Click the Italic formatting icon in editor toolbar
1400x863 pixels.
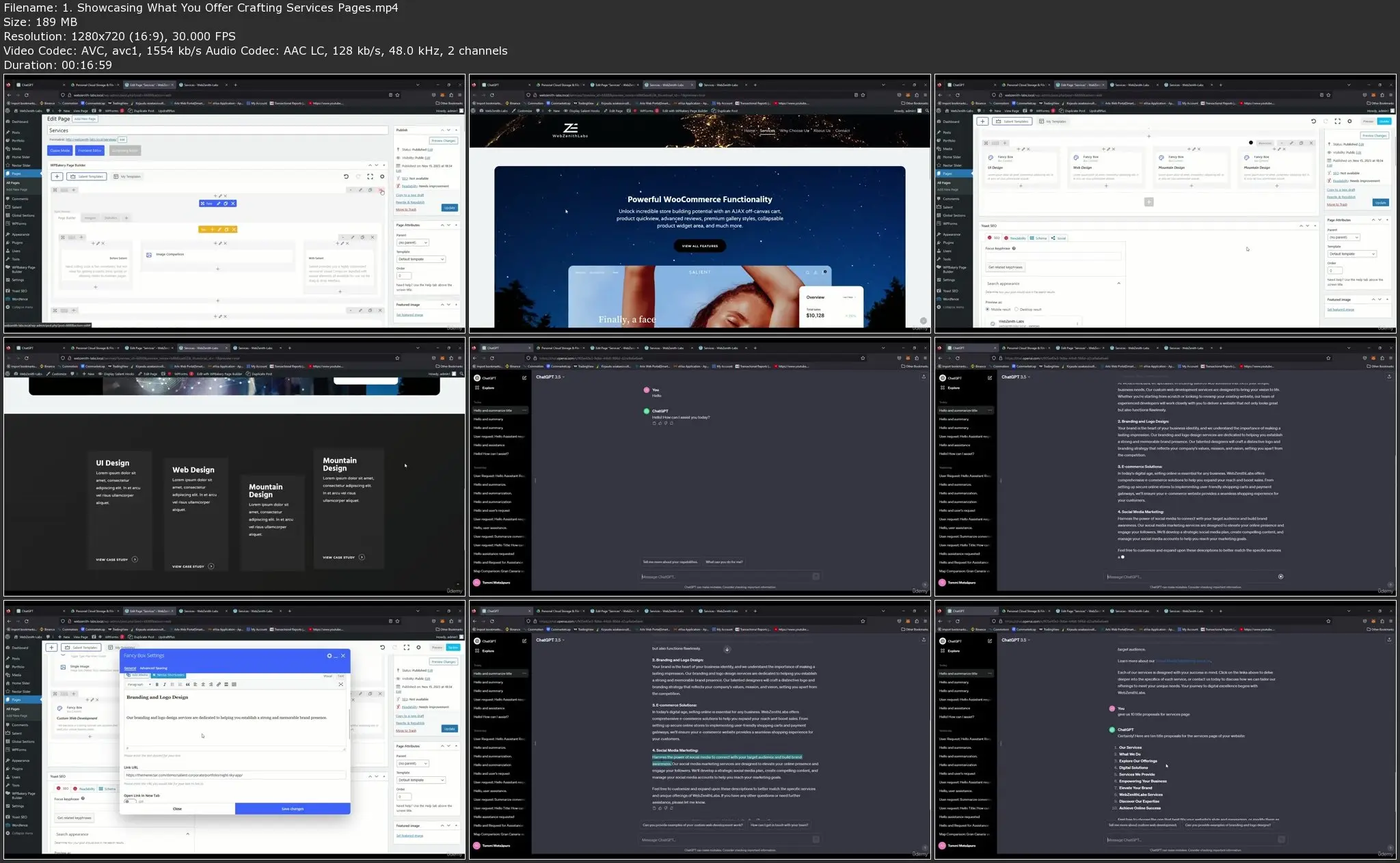[164, 684]
